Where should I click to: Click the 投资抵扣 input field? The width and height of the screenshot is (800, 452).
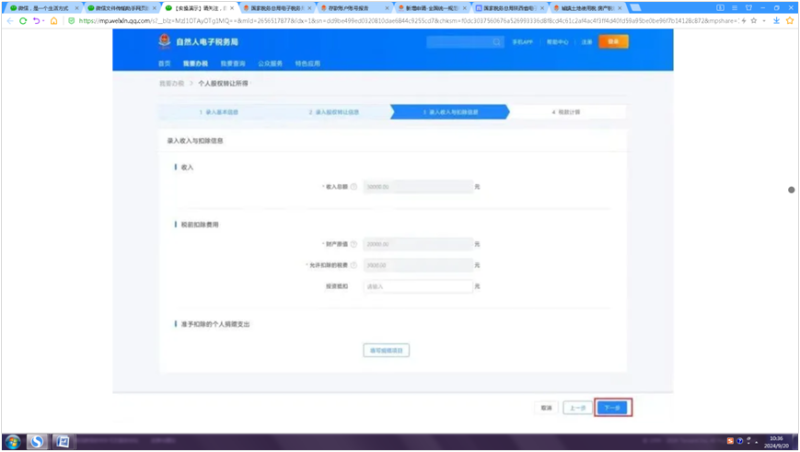(x=416, y=286)
